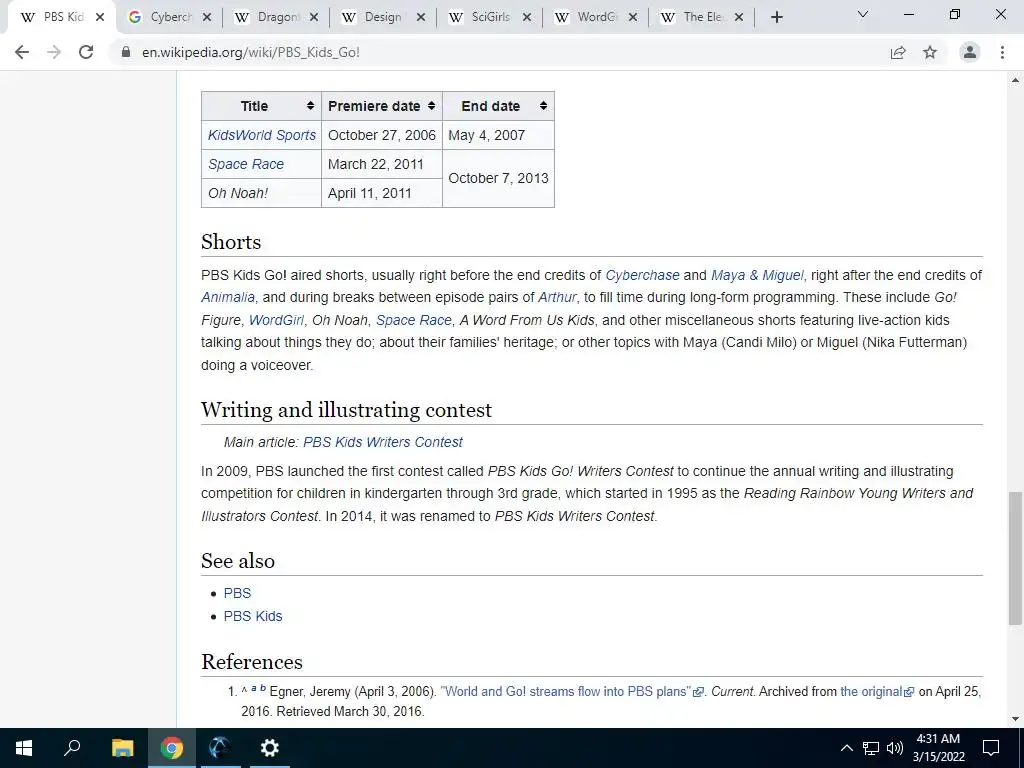Open network status tray icon

pos(871,748)
